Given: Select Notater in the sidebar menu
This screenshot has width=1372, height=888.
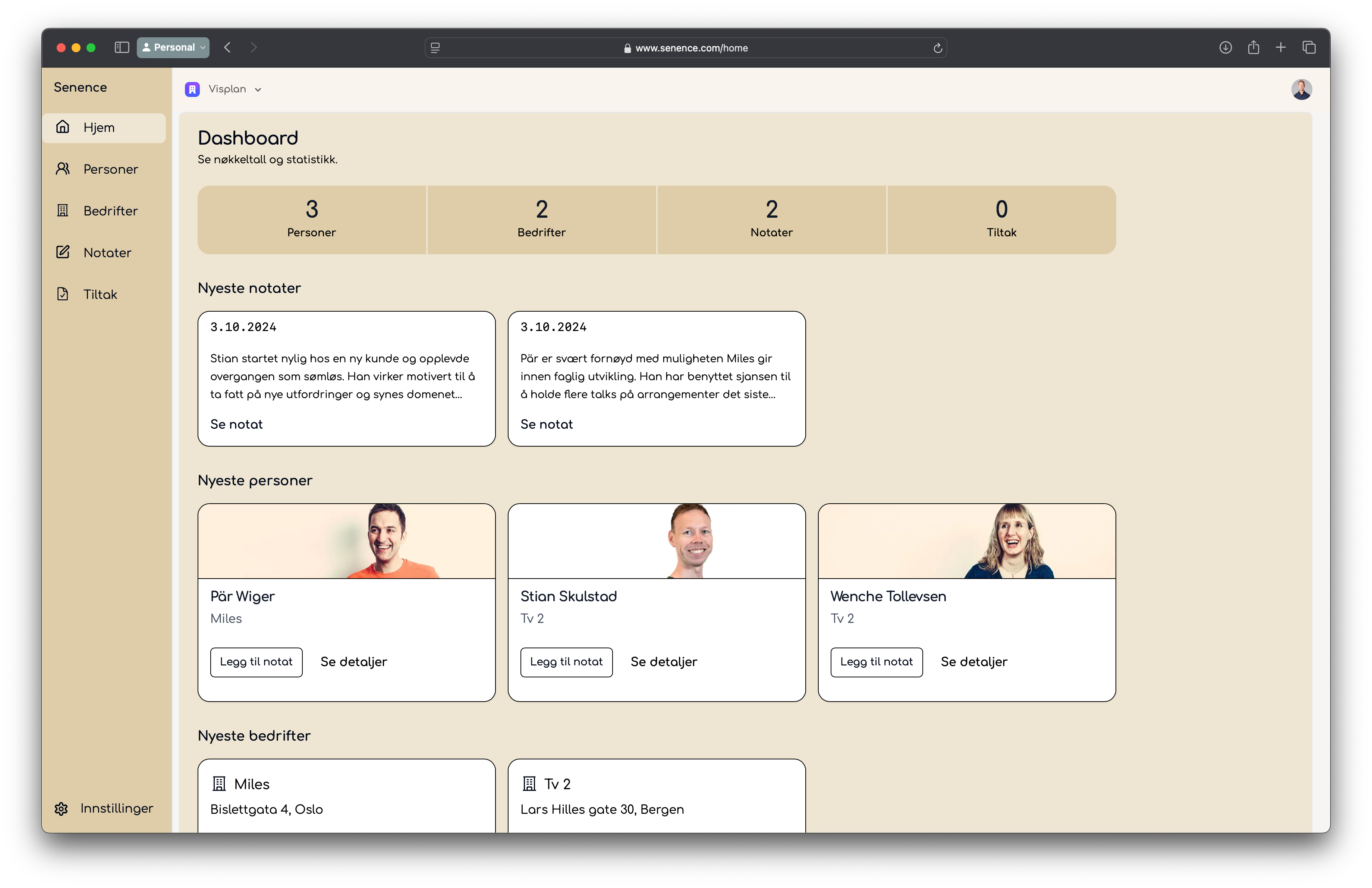Looking at the screenshot, I should (x=107, y=252).
